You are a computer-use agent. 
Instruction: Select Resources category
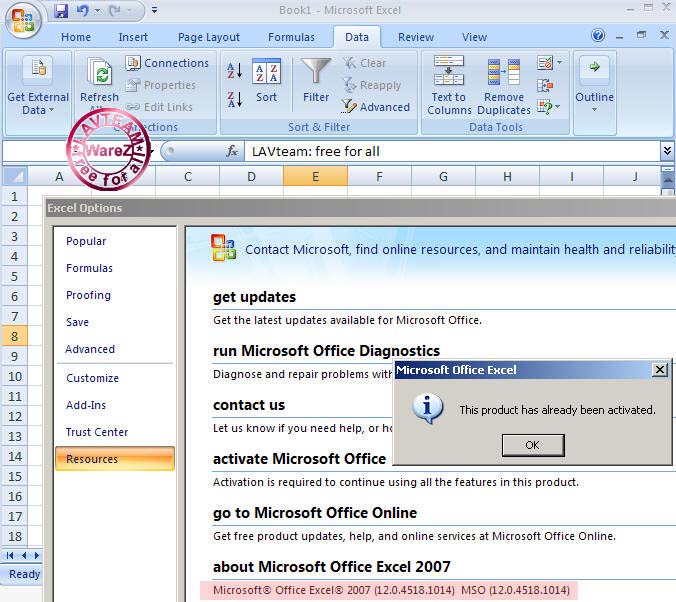tap(115, 459)
